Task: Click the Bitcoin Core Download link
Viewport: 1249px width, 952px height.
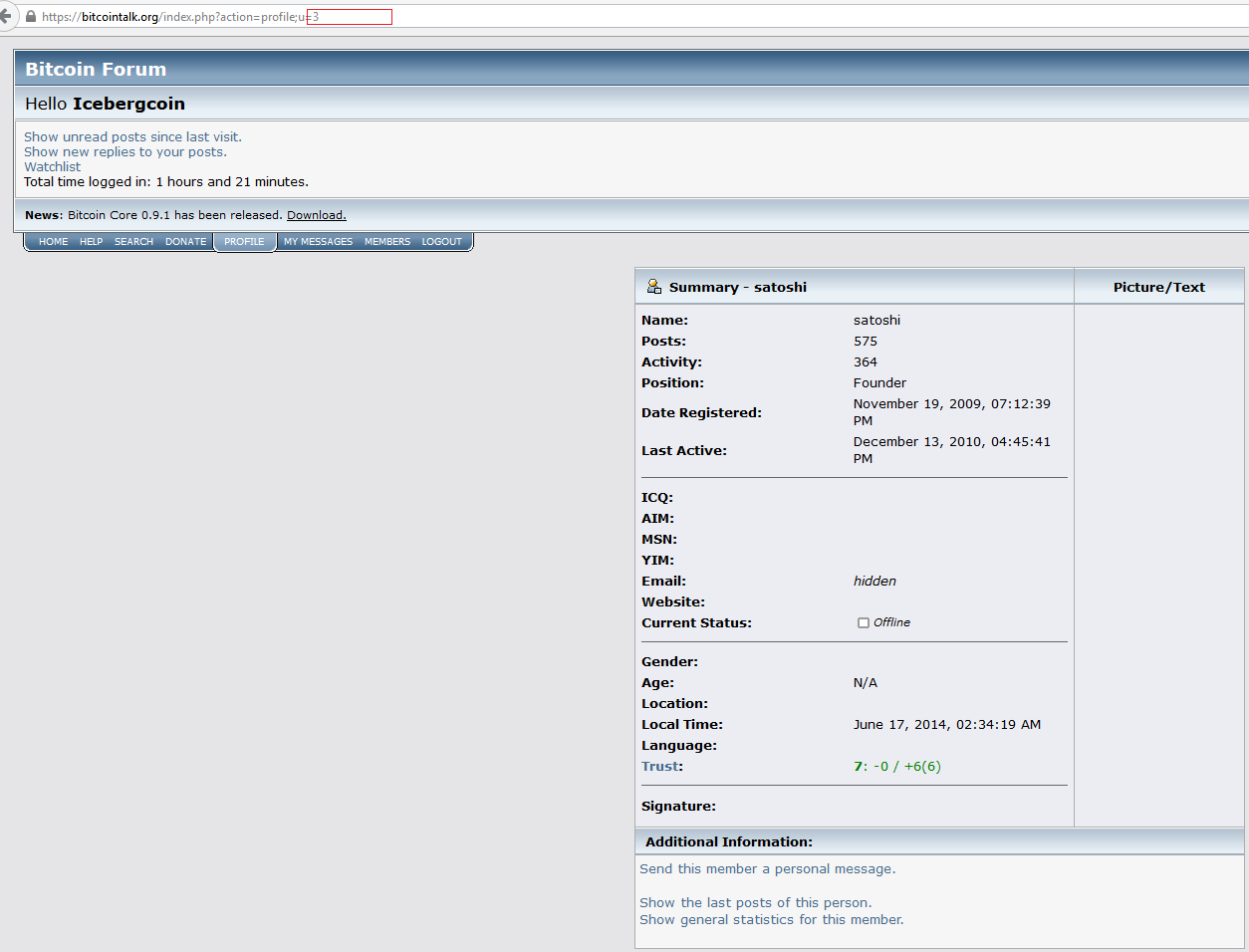Action: (x=317, y=215)
